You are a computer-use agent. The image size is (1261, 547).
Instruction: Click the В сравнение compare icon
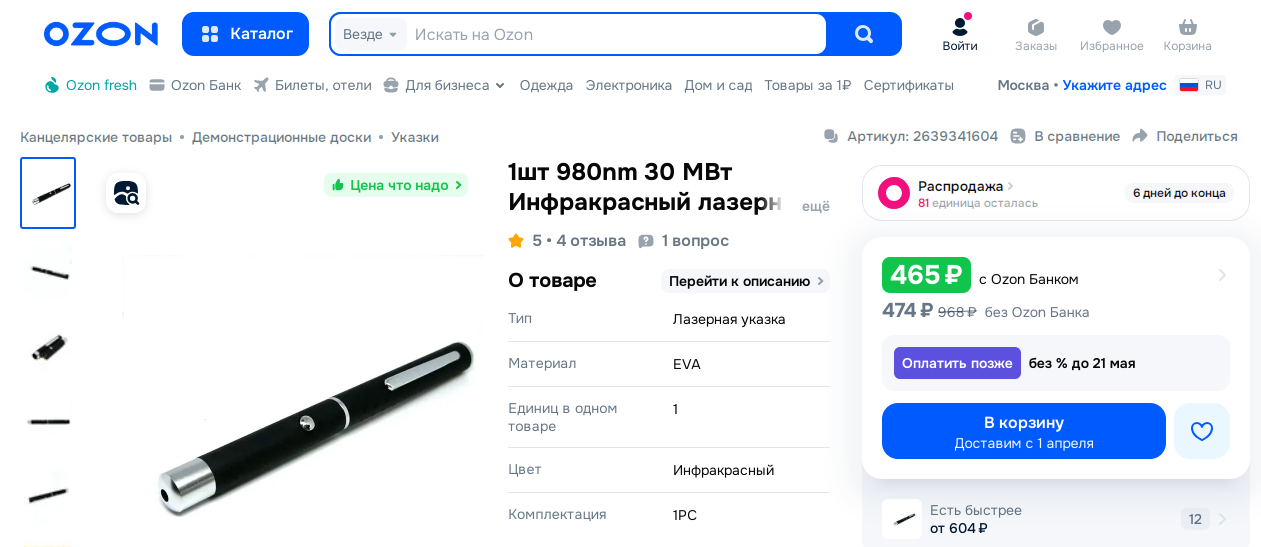(1018, 136)
